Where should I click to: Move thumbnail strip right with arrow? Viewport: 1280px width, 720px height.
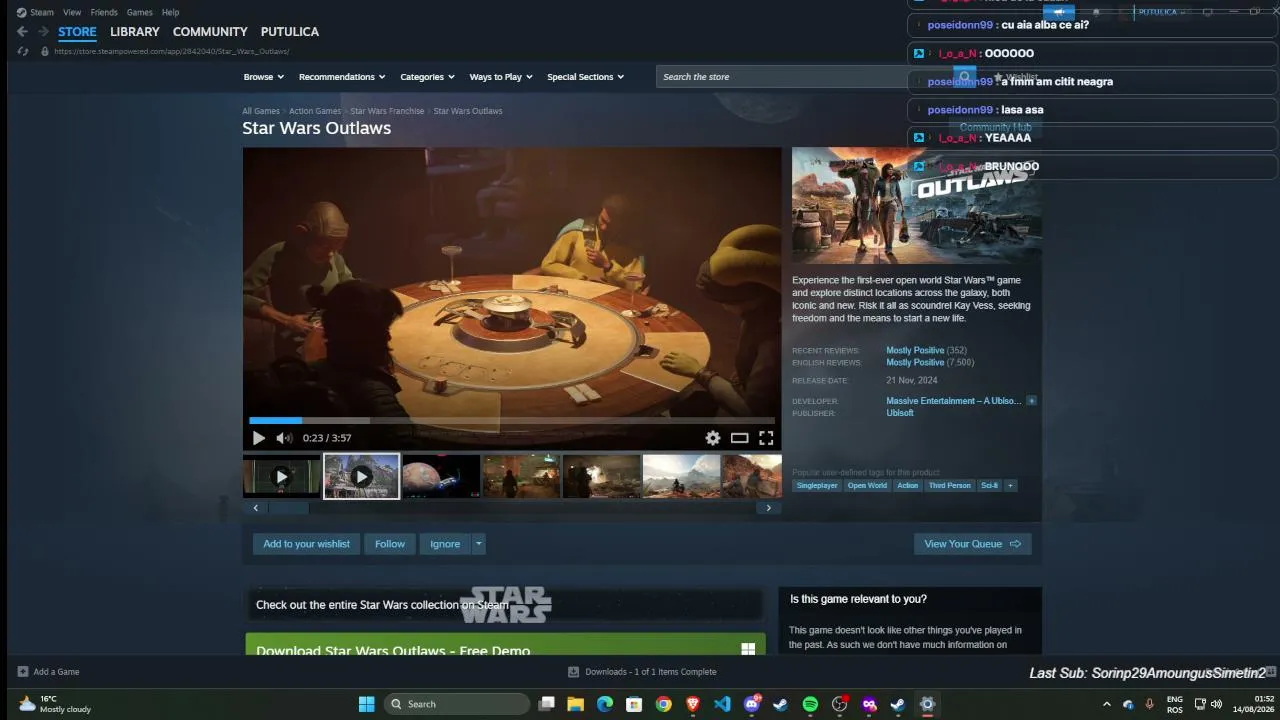[x=768, y=508]
